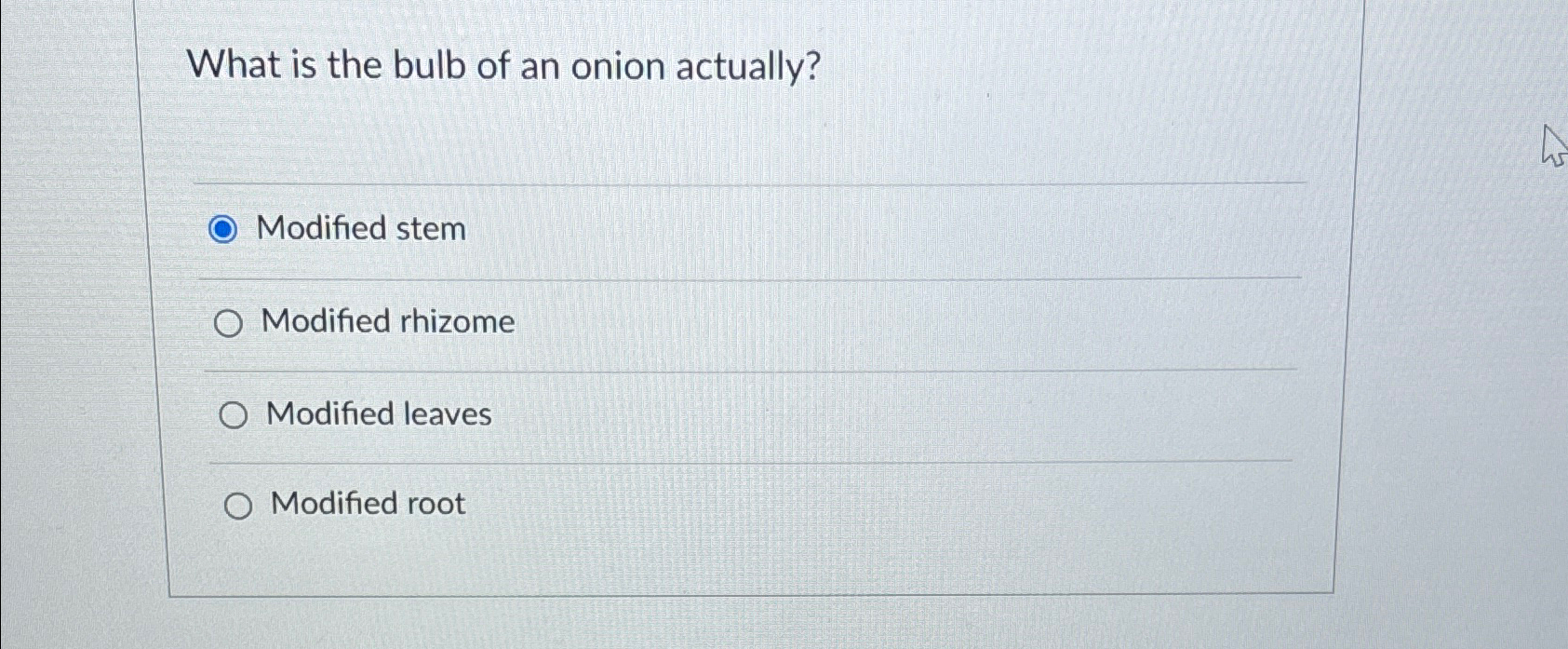Click the fourth answer row
The height and width of the screenshot is (649, 1568).
651,504
